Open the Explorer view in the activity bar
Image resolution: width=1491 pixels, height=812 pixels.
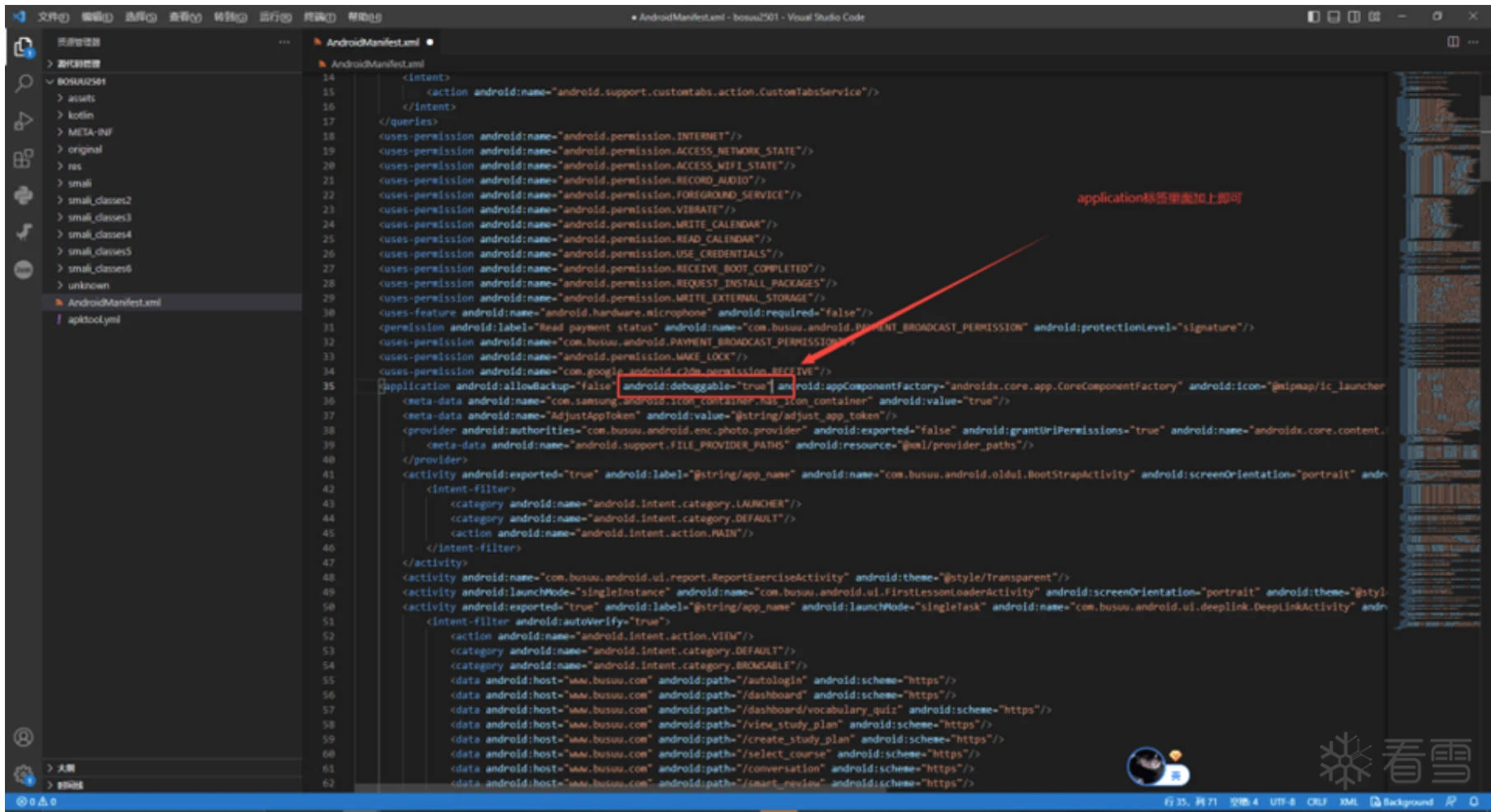pyautogui.click(x=23, y=48)
